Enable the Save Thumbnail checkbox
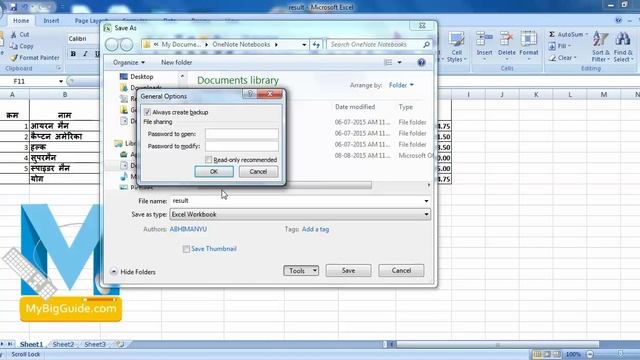Screen dimensions: 640x360 coord(186,249)
